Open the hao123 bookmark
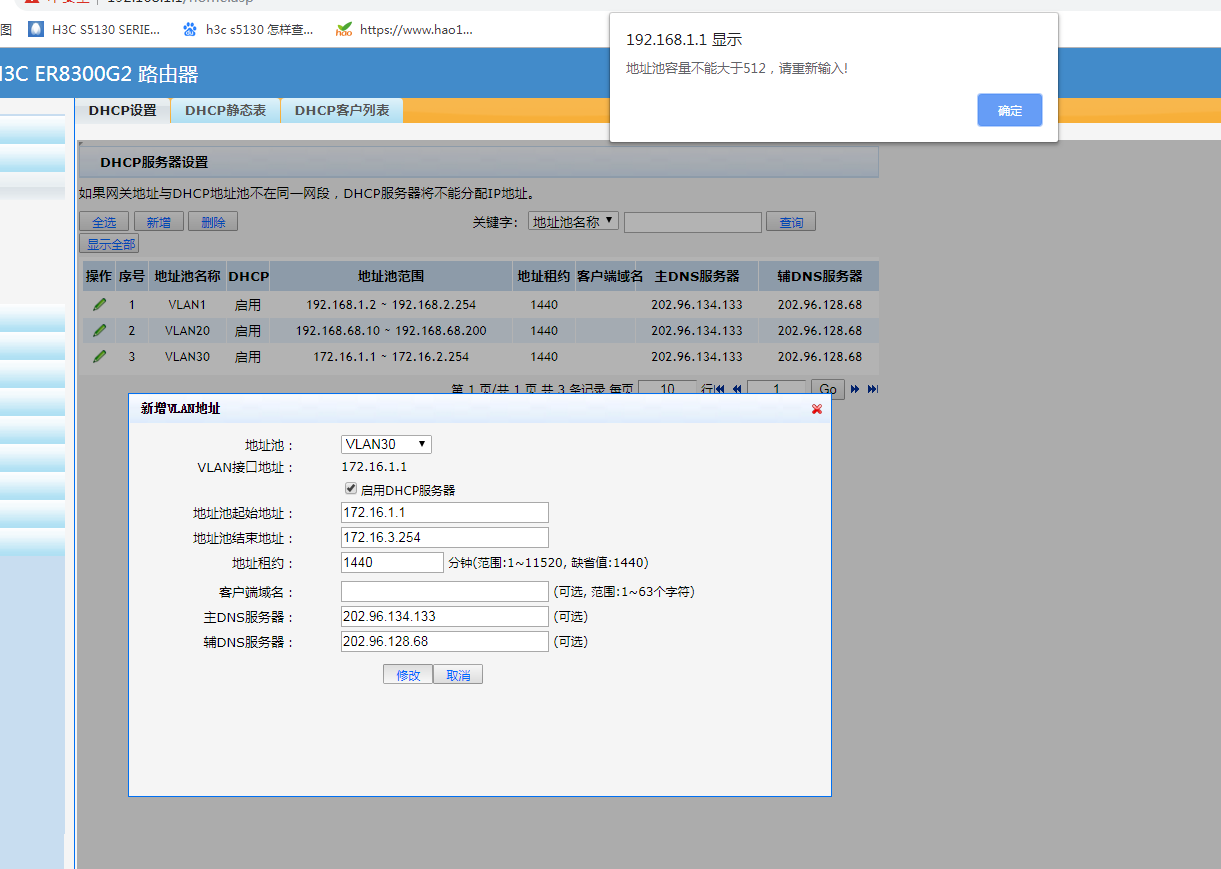 pos(404,30)
